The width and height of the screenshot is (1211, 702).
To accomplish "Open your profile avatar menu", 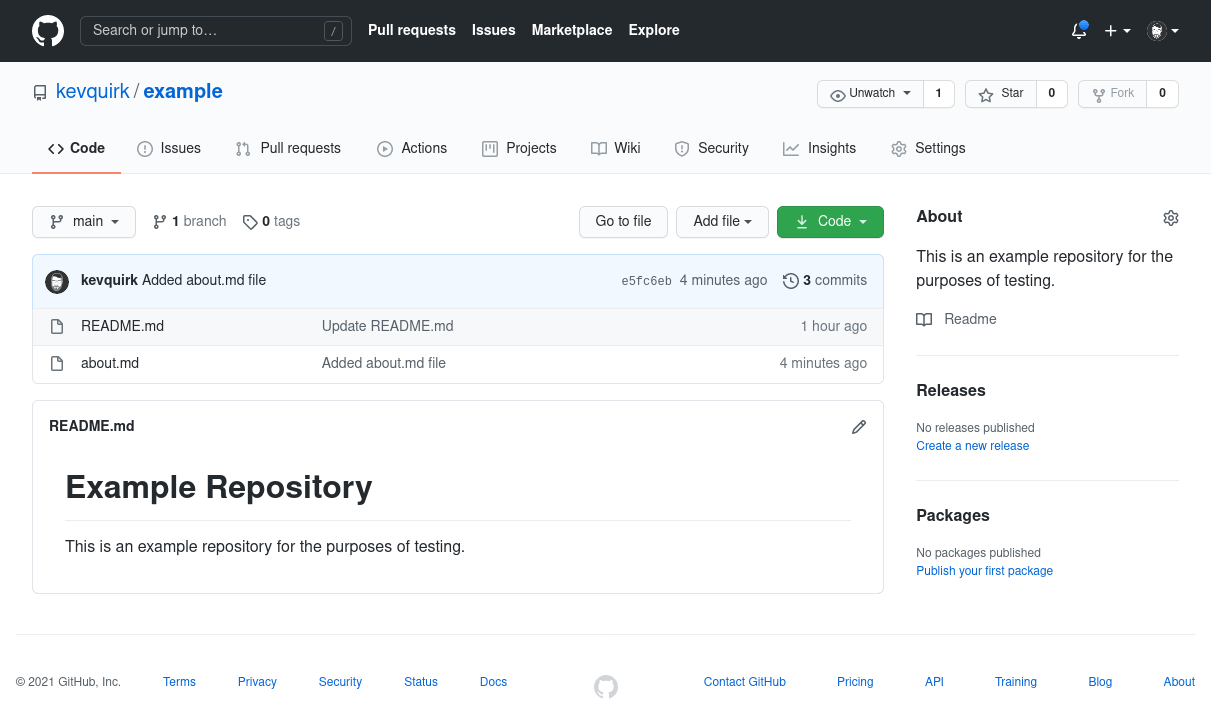I will (x=1157, y=31).
